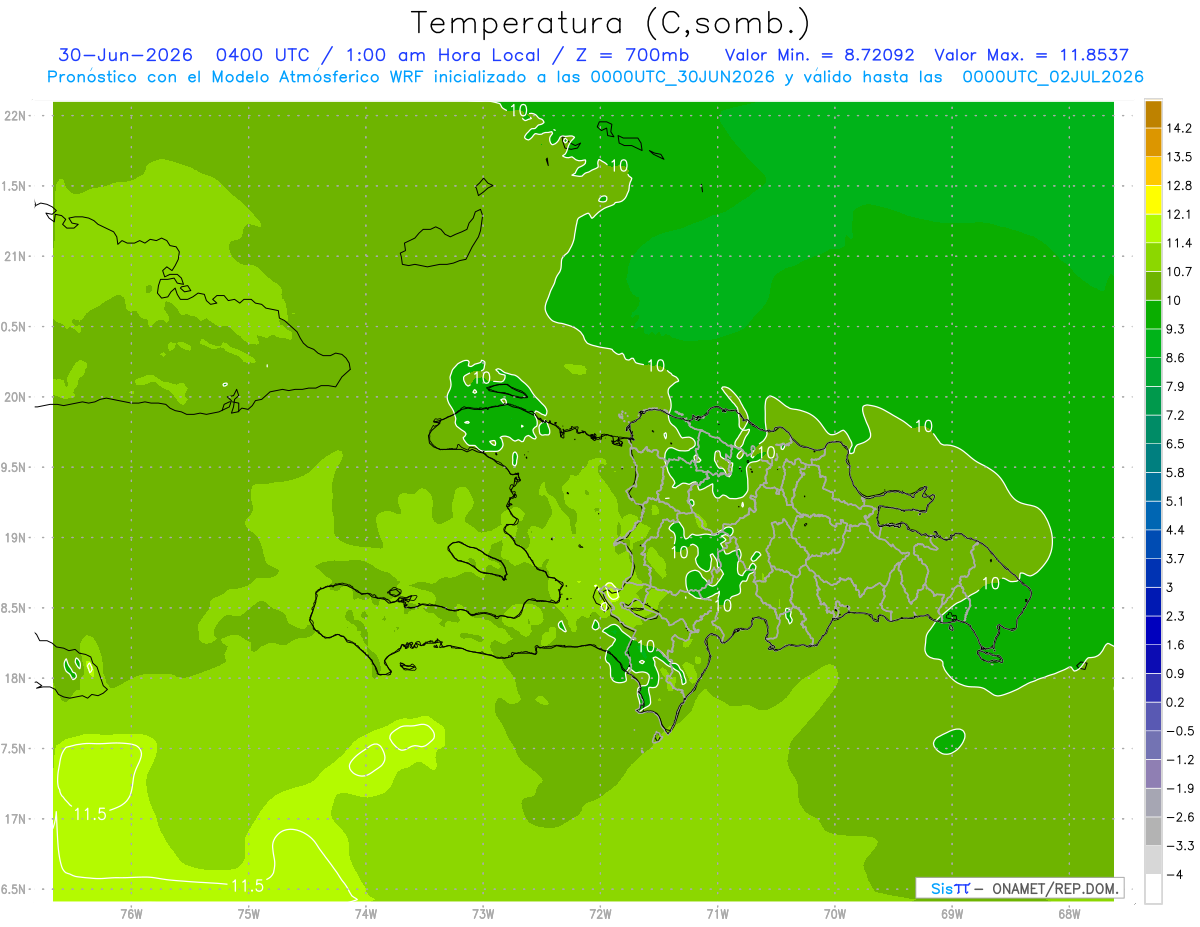Click the '0.5N' latitude label

(15, 327)
